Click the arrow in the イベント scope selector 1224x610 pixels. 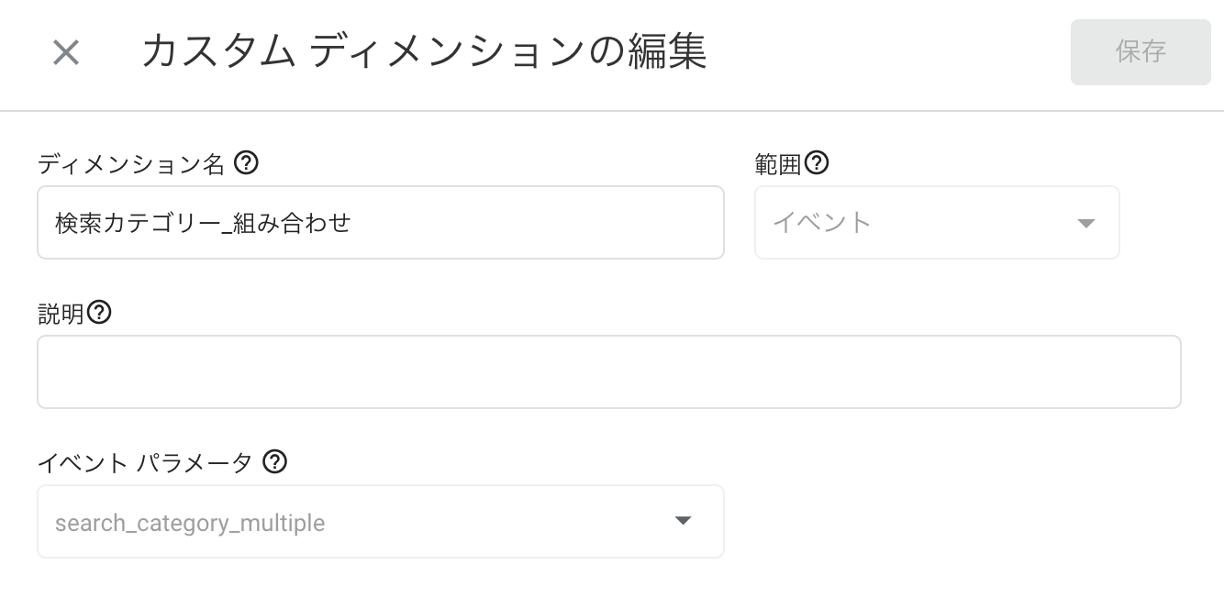tap(1086, 223)
